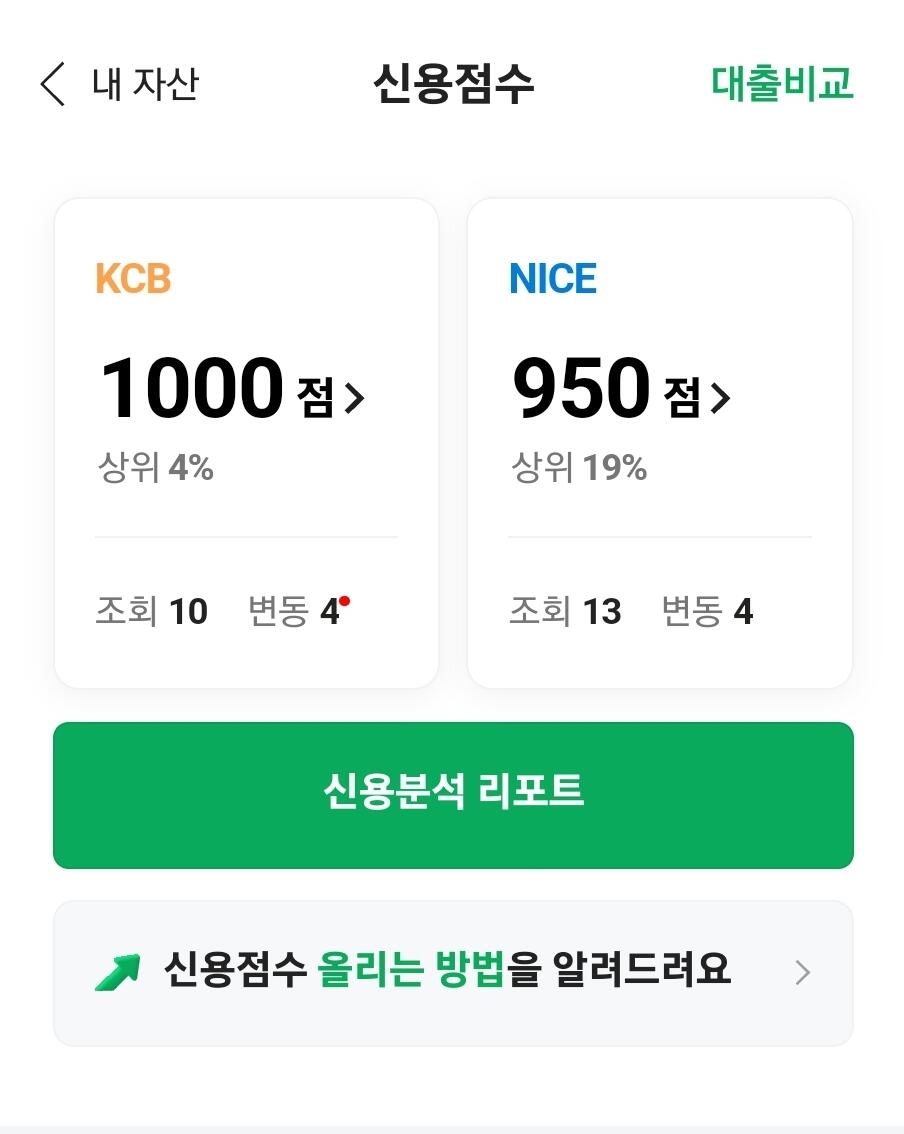Open the 신용점수 올리는 방법 tip banner
904x1134 pixels.
coord(447,971)
